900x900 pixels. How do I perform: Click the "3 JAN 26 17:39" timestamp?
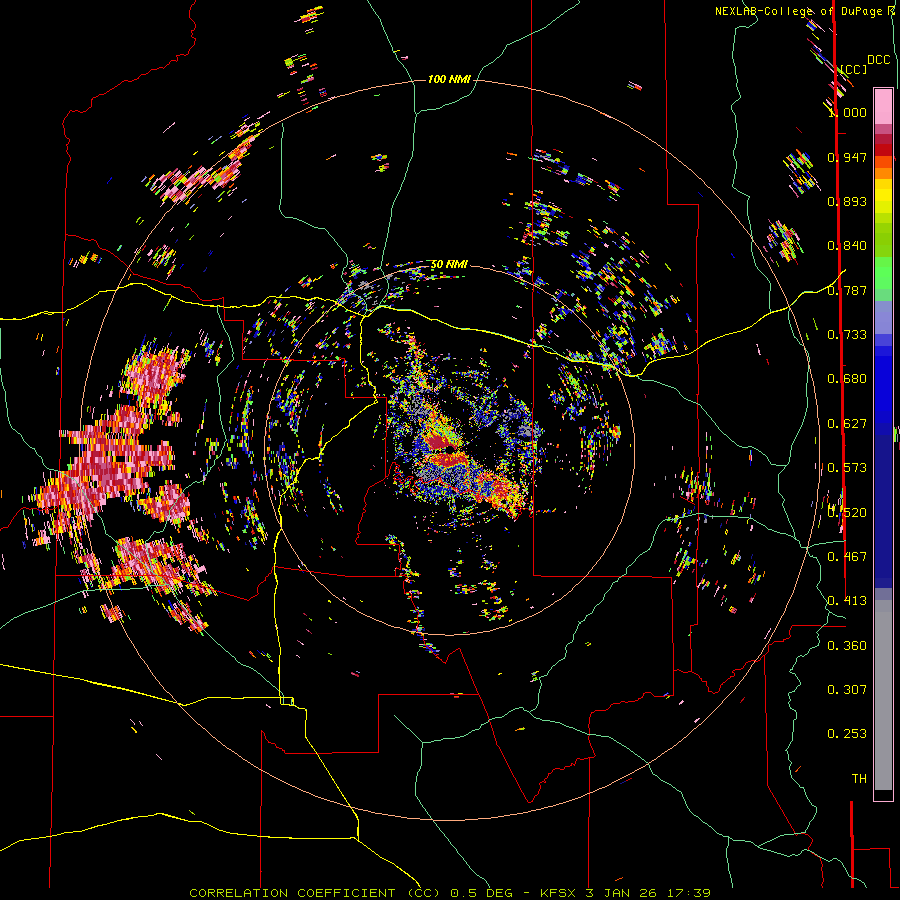point(648,893)
